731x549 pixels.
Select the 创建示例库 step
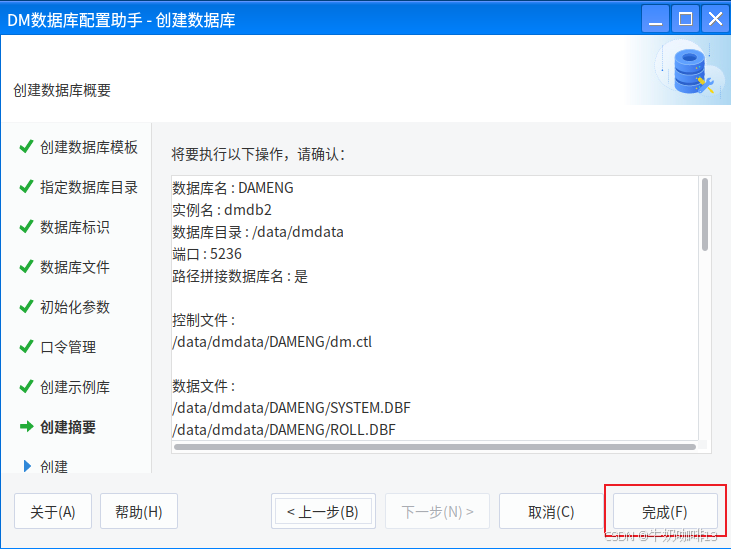pos(75,387)
